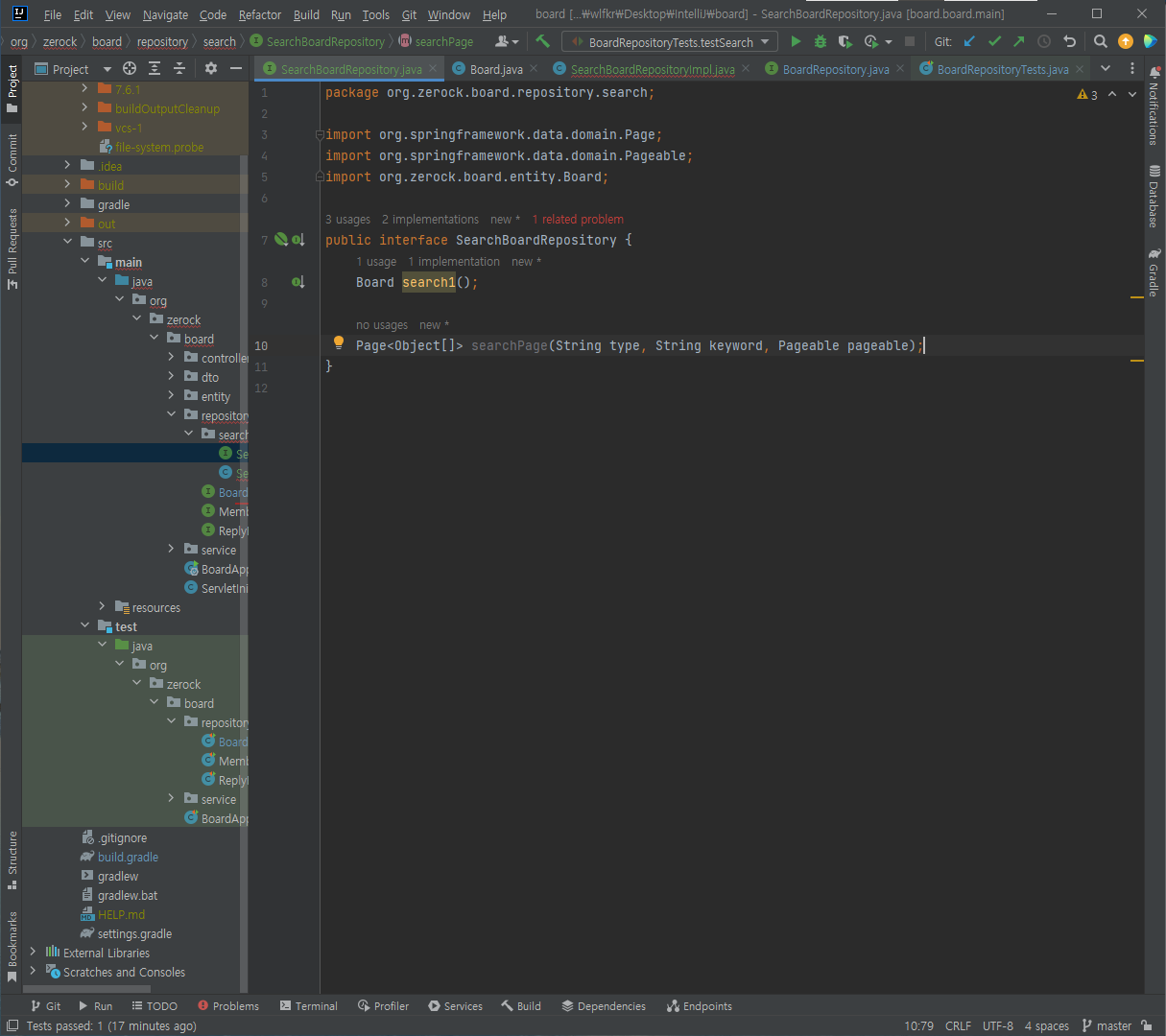Screen dimensions: 1166x1036
Task: Show the intention lightbulb on line 10
Action: [338, 342]
